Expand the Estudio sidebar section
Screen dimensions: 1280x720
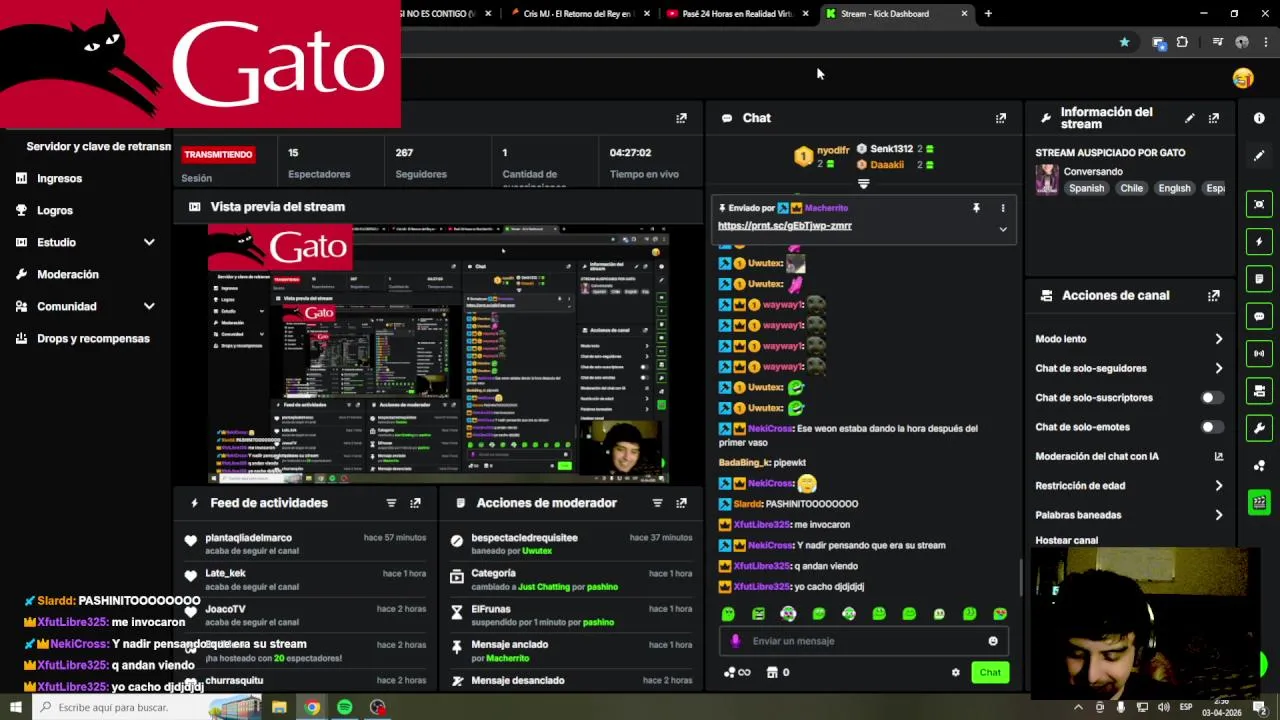(149, 242)
